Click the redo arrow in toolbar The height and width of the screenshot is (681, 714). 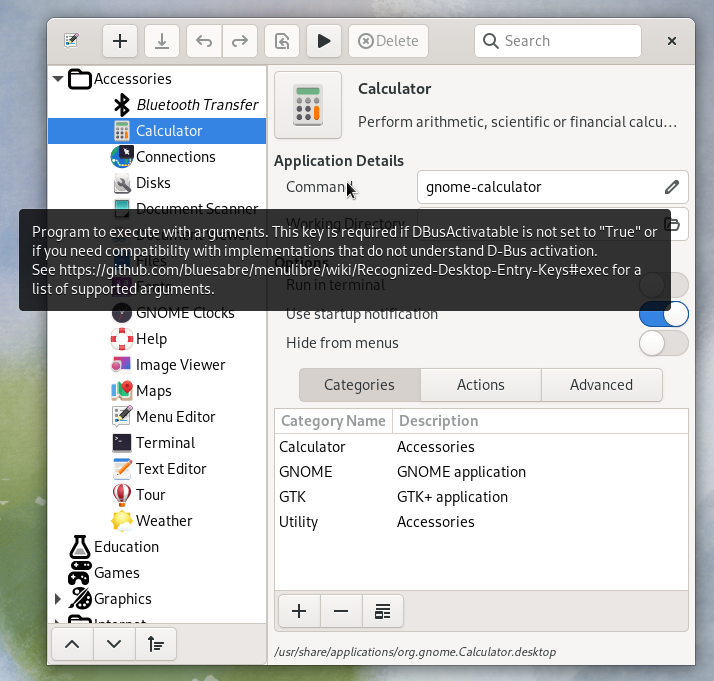239,41
